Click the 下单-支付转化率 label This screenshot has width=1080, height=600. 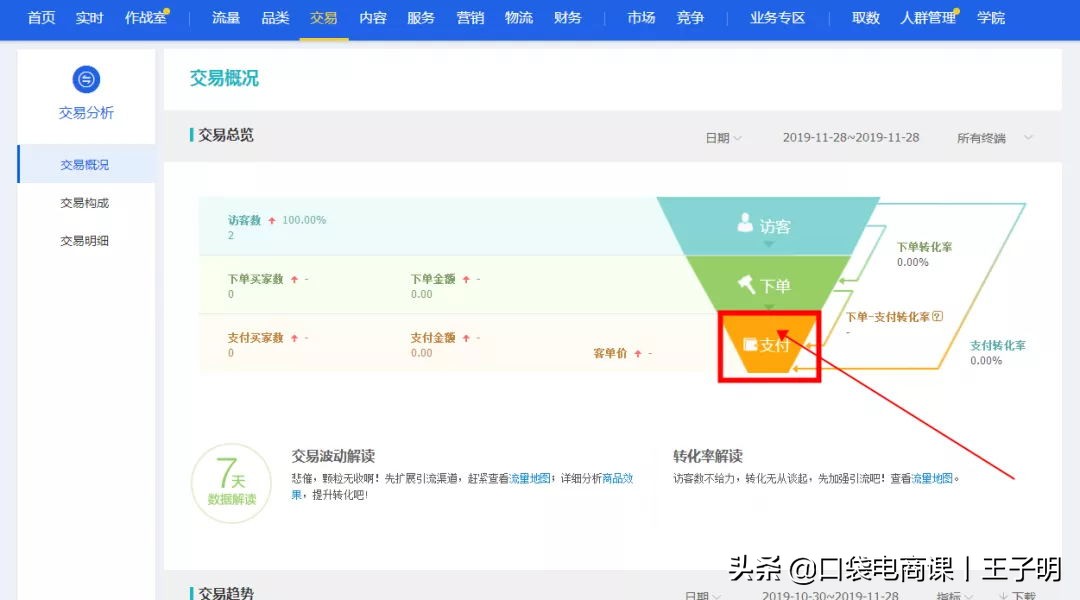point(888,317)
